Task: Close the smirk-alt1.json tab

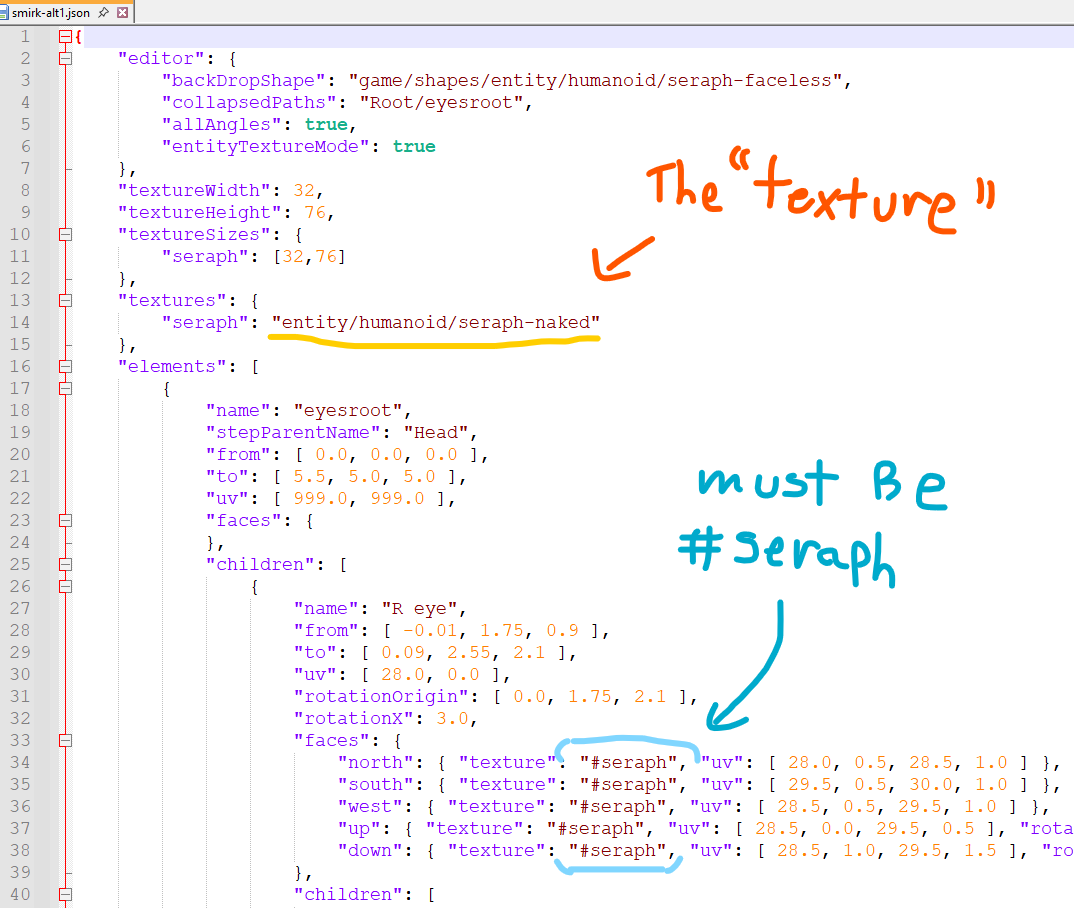Action: coord(122,13)
